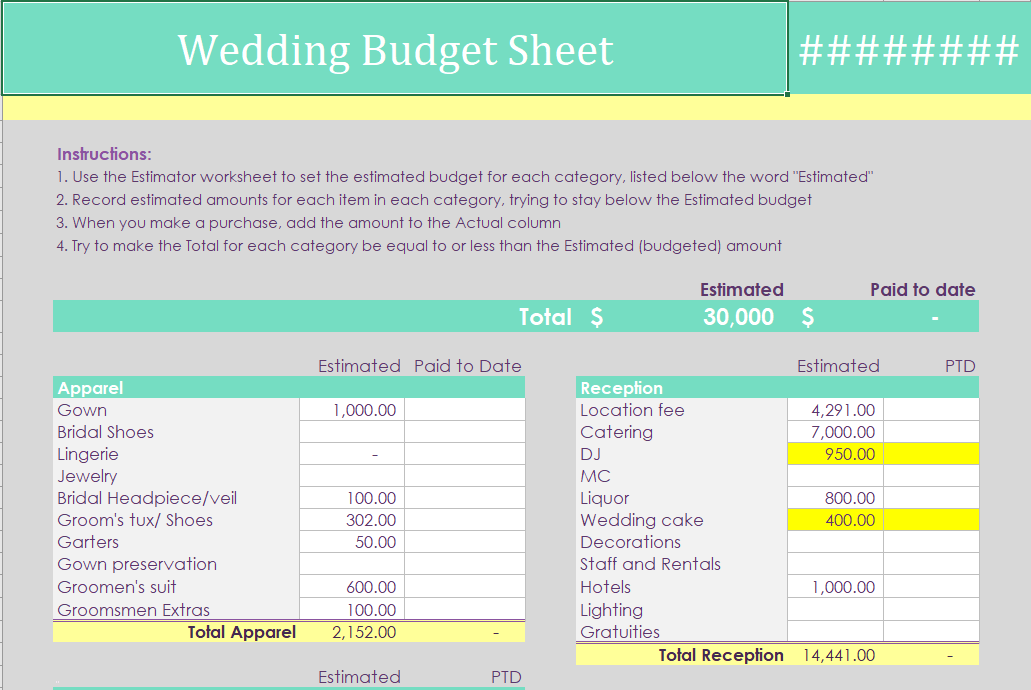Click instruction line 2 about recording estimated amounts
Image resolution: width=1031 pixels, height=690 pixels.
pos(434,200)
